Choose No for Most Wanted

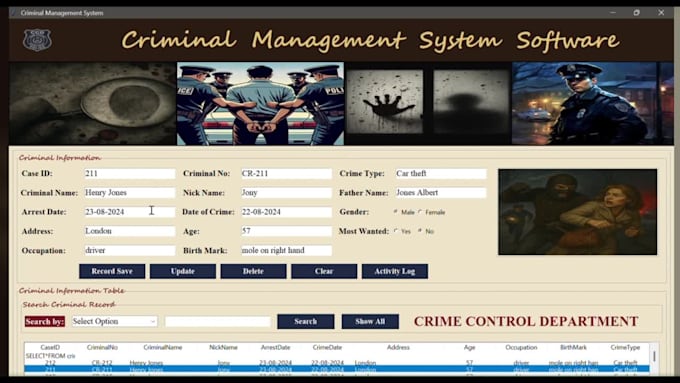pyautogui.click(x=420, y=231)
